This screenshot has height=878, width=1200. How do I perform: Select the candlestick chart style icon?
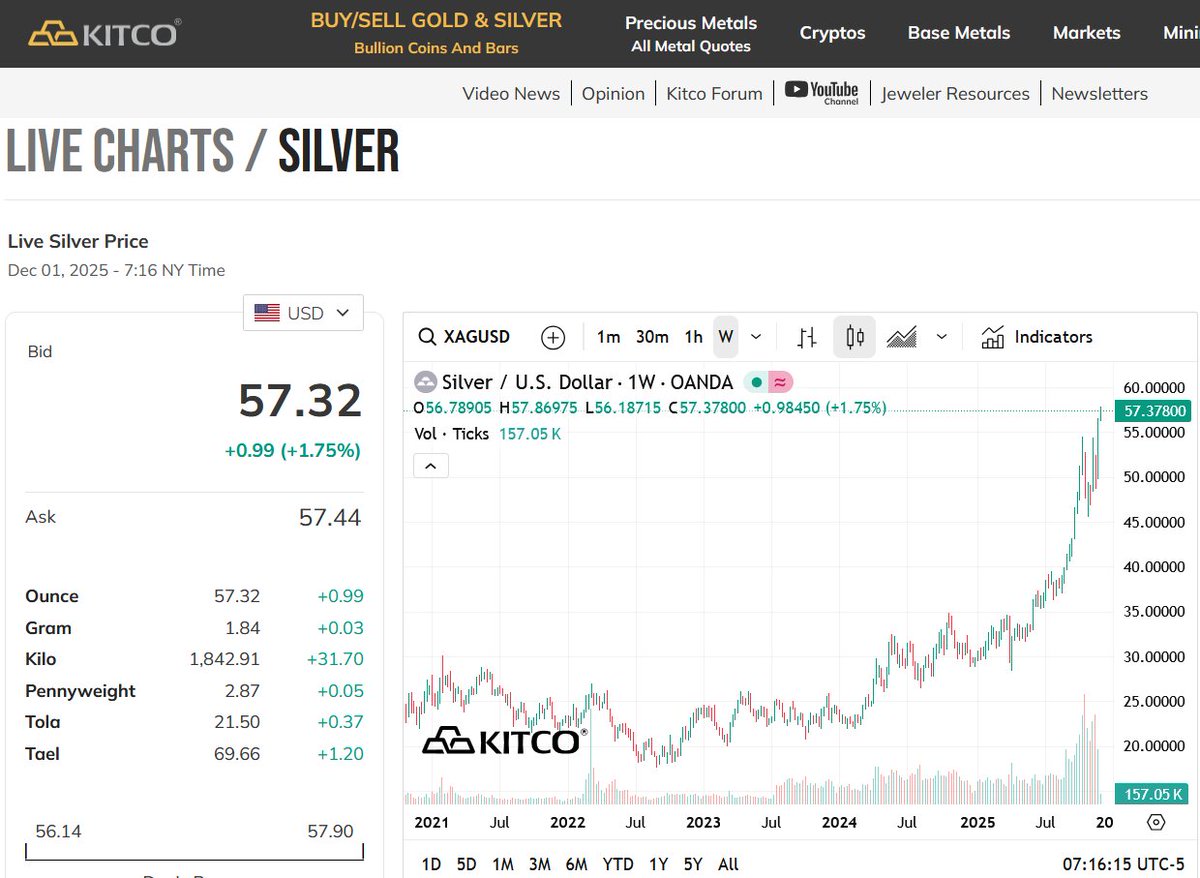[x=855, y=336]
